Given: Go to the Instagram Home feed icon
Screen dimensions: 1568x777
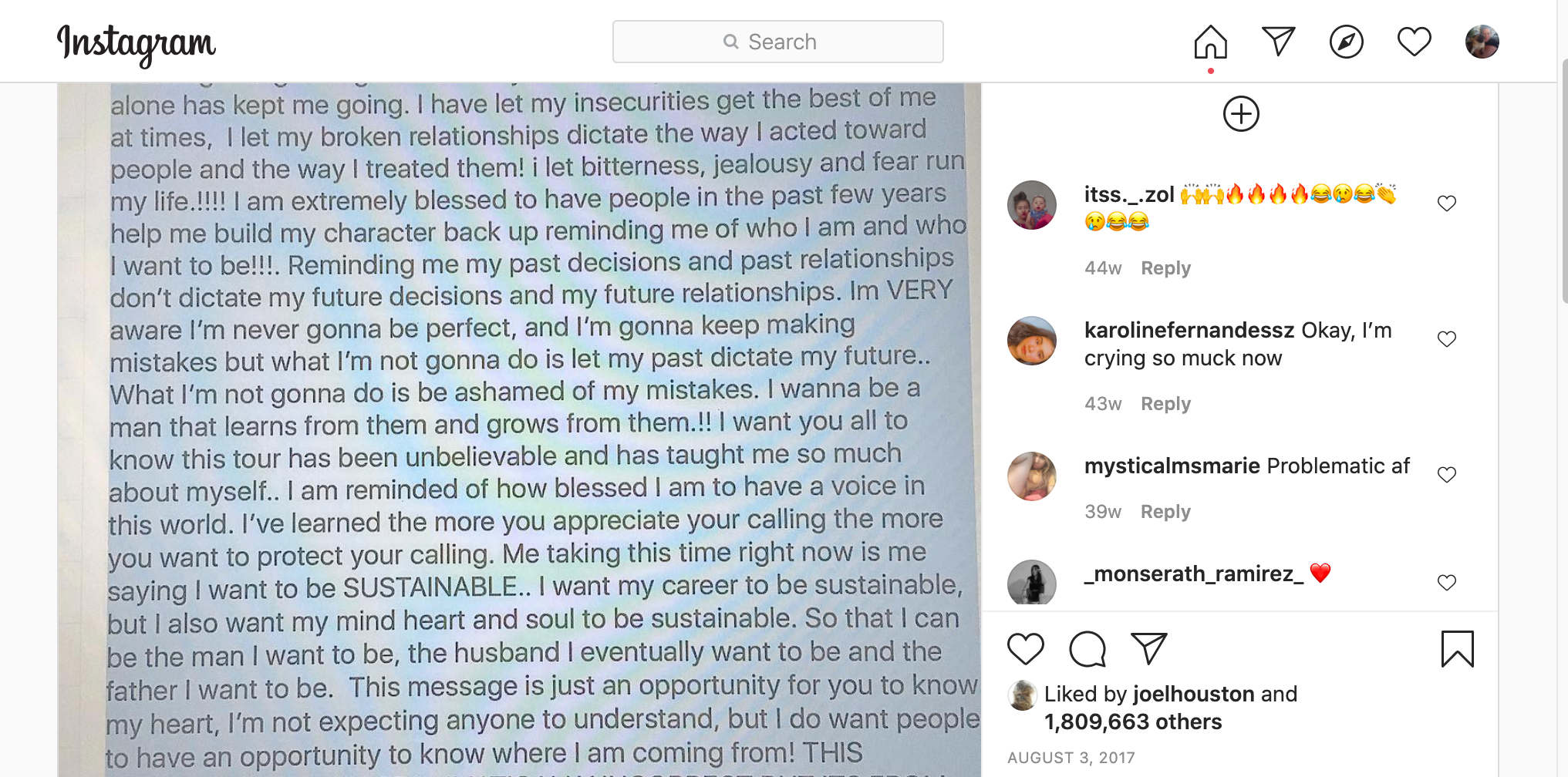Looking at the screenshot, I should (x=1210, y=42).
